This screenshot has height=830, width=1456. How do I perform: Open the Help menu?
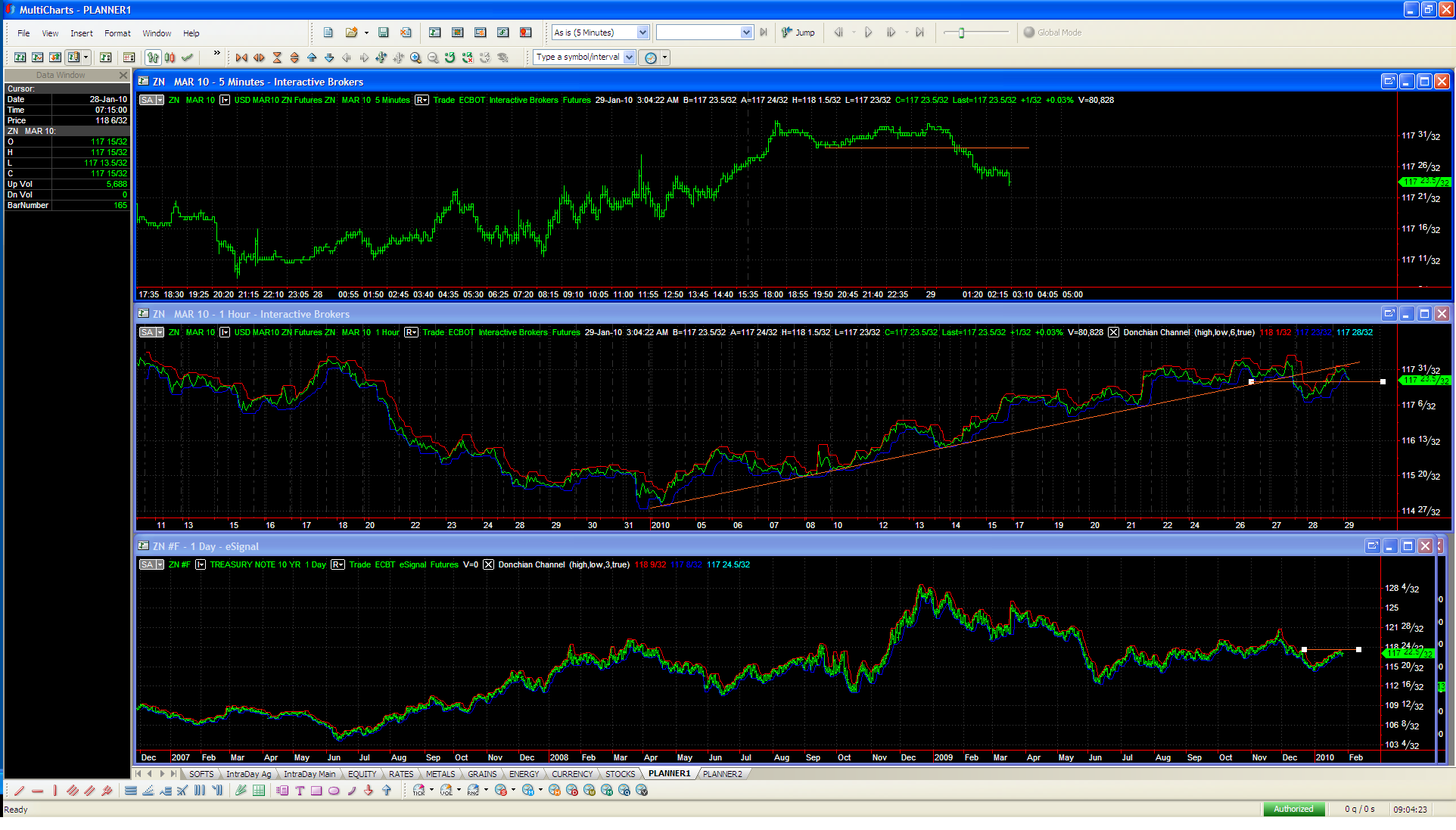tap(191, 33)
